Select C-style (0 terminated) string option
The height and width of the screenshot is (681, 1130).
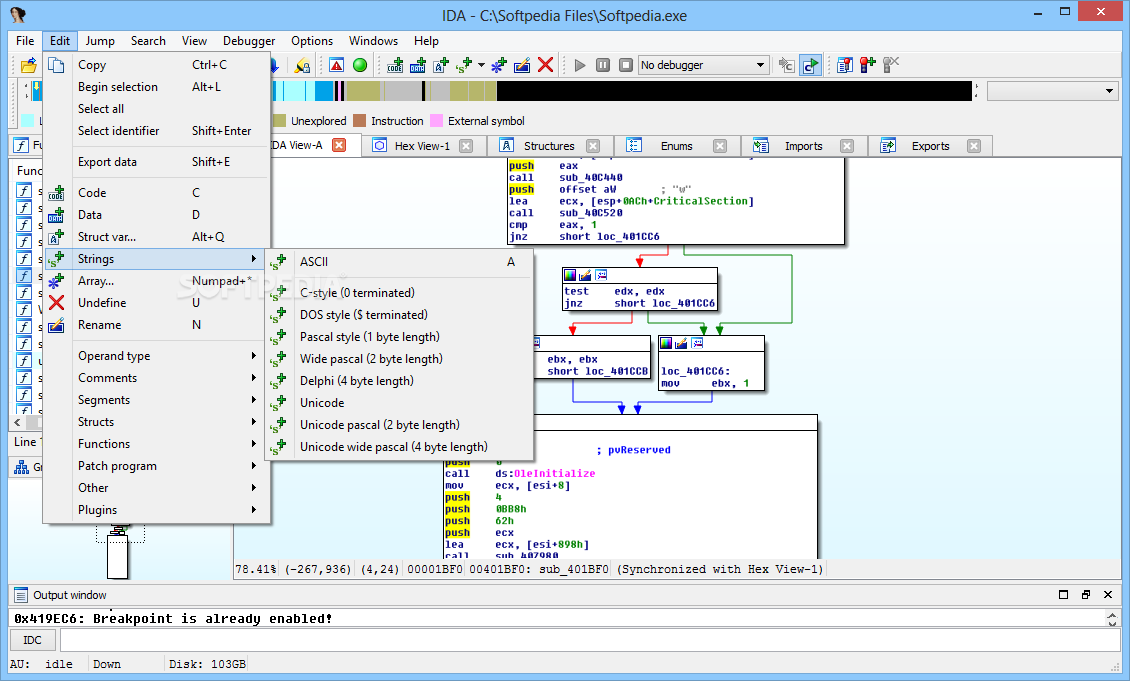point(400,293)
